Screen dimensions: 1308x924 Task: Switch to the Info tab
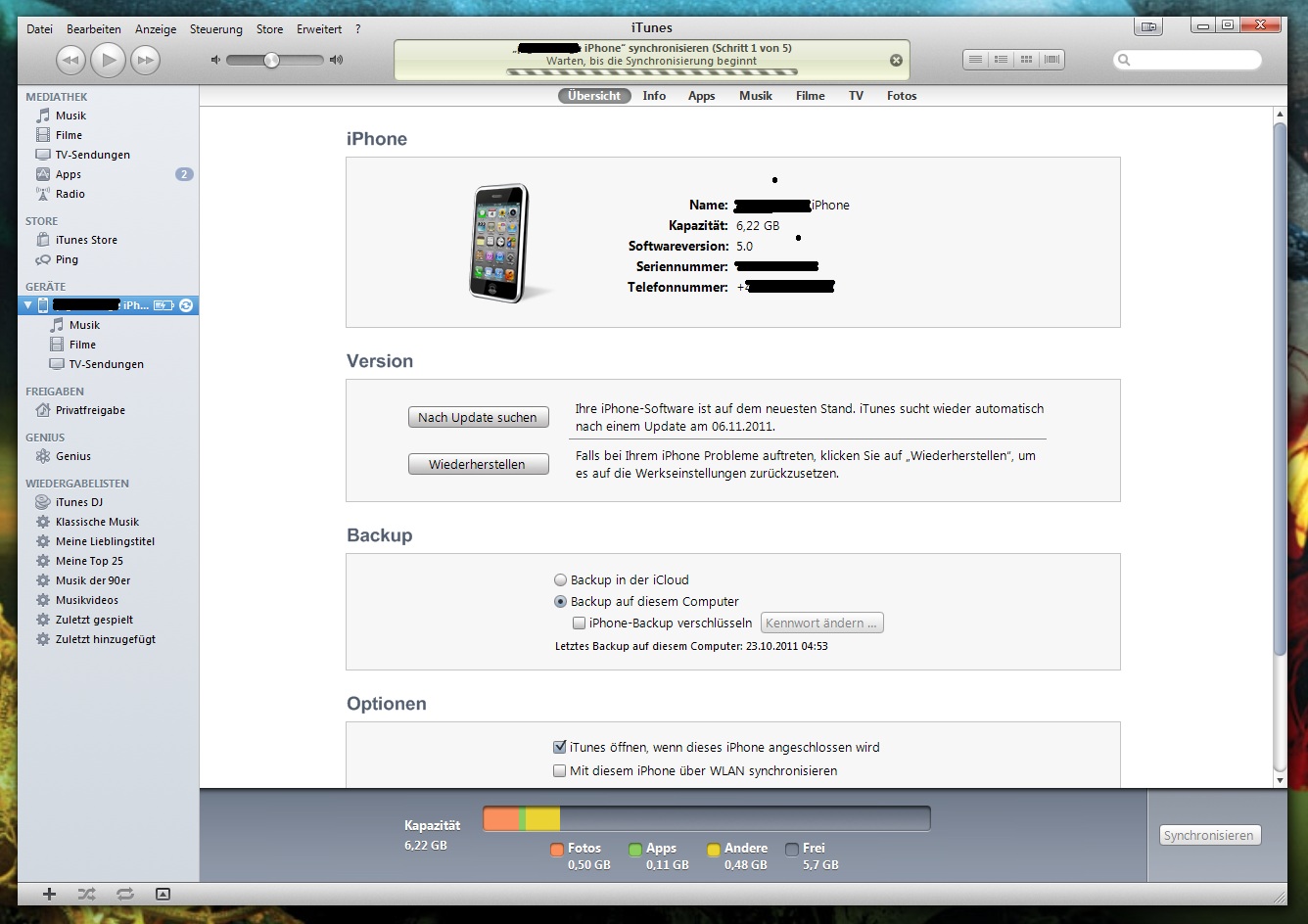(x=654, y=96)
